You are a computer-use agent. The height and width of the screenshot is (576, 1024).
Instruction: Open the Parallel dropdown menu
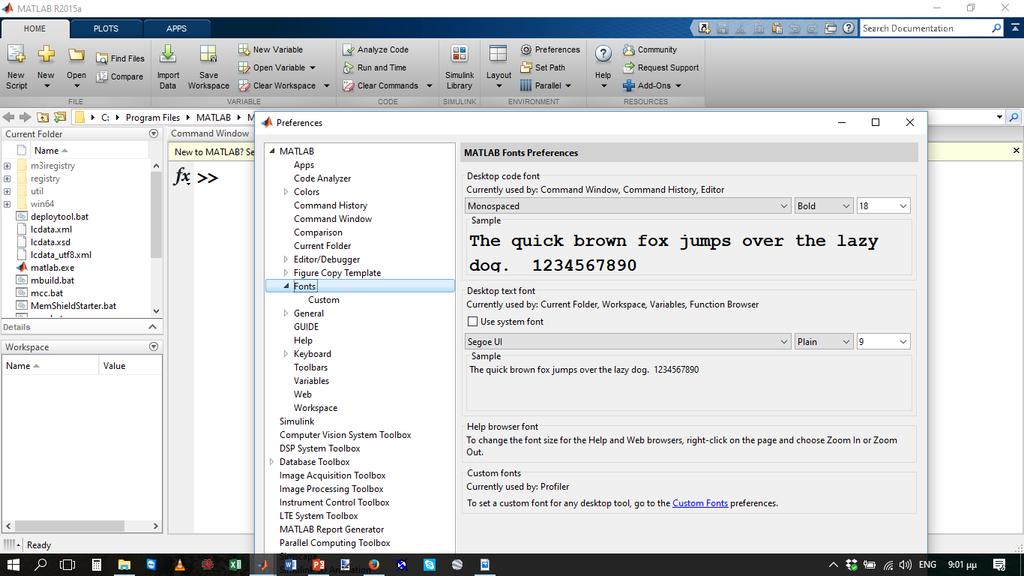(x=546, y=86)
